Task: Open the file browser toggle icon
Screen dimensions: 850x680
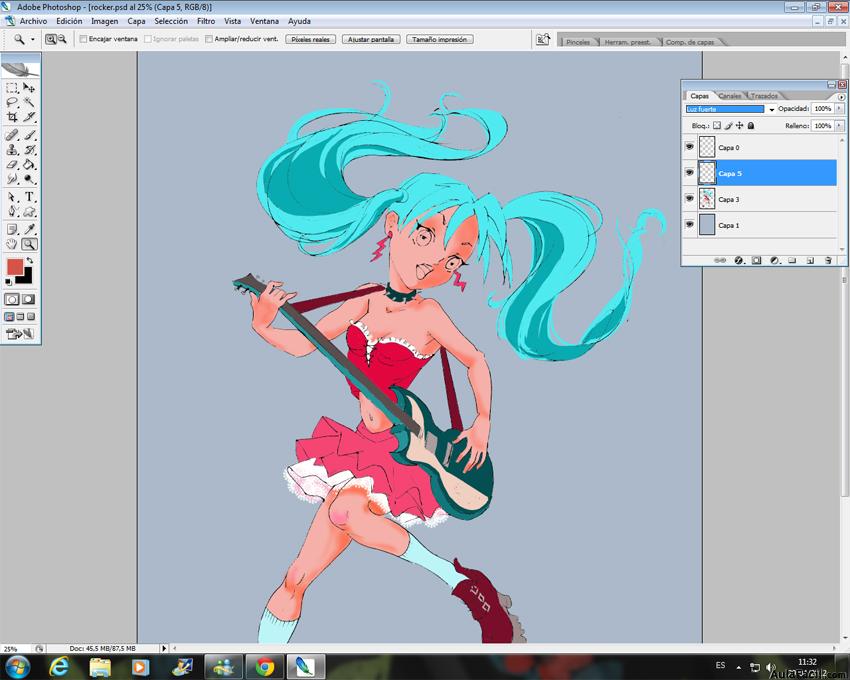Action: [543, 40]
